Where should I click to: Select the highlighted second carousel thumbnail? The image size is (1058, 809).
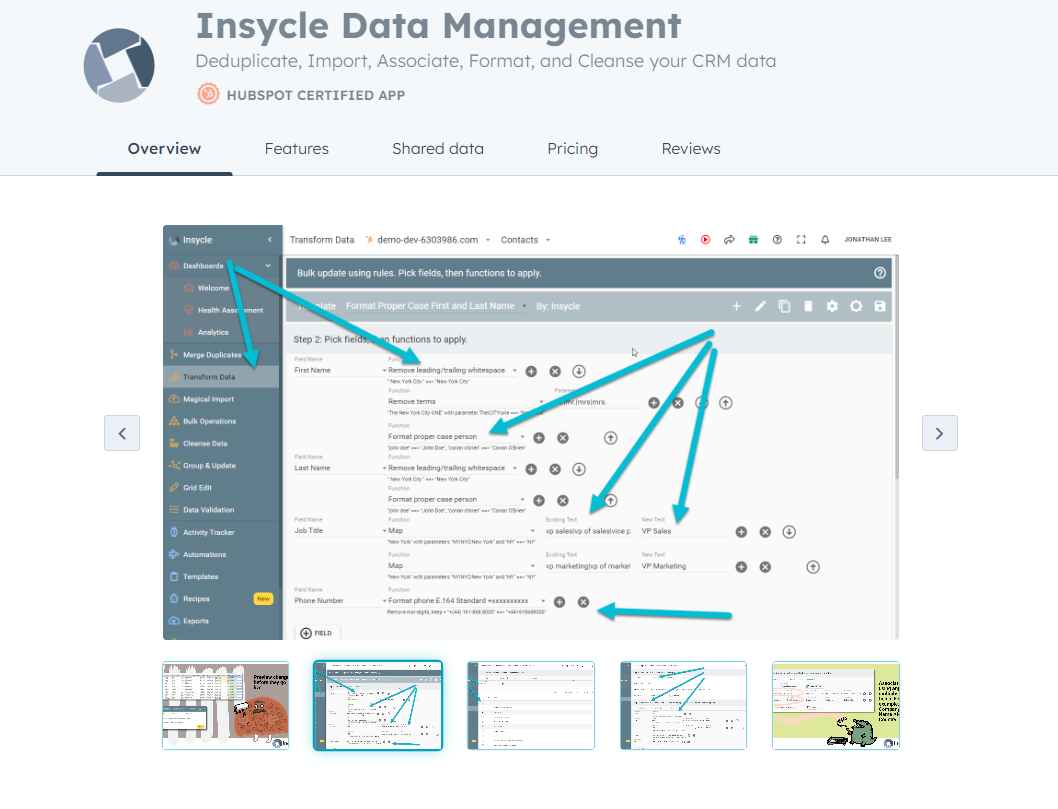(378, 705)
